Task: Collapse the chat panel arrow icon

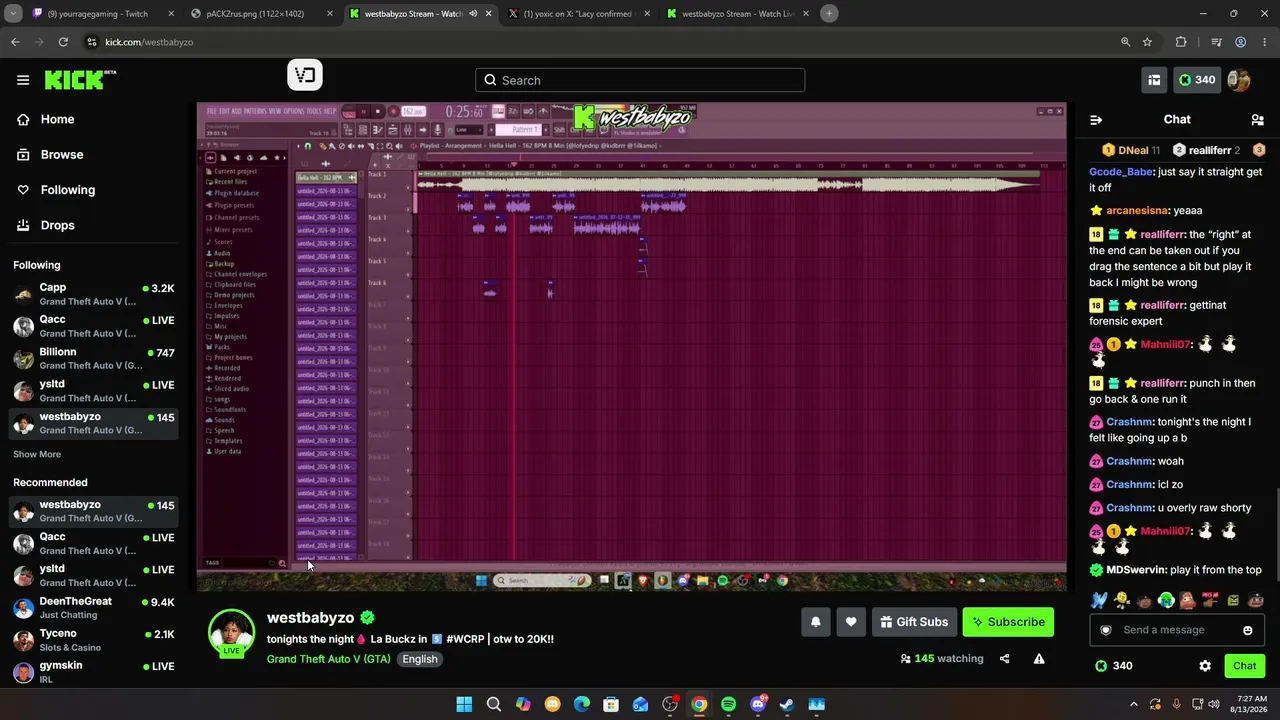Action: coord(1096,120)
